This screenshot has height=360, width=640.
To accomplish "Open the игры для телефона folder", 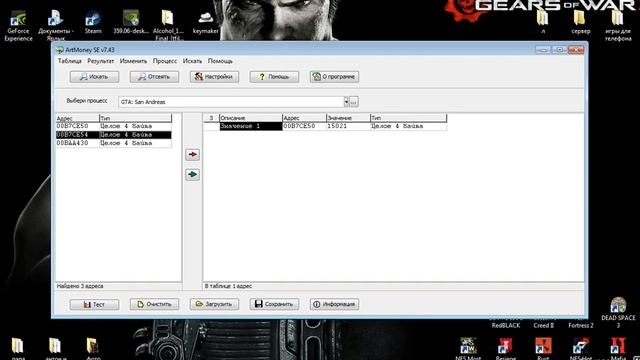I will [x=618, y=26].
